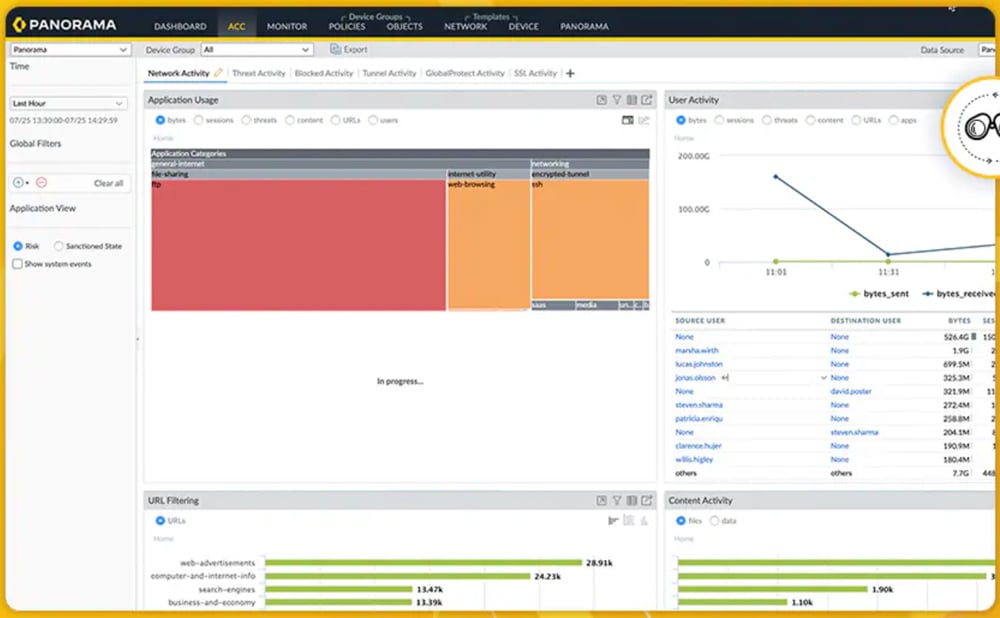The width and height of the screenshot is (1000, 618).
Task: Click the Clear all filters button
Action: (x=108, y=183)
